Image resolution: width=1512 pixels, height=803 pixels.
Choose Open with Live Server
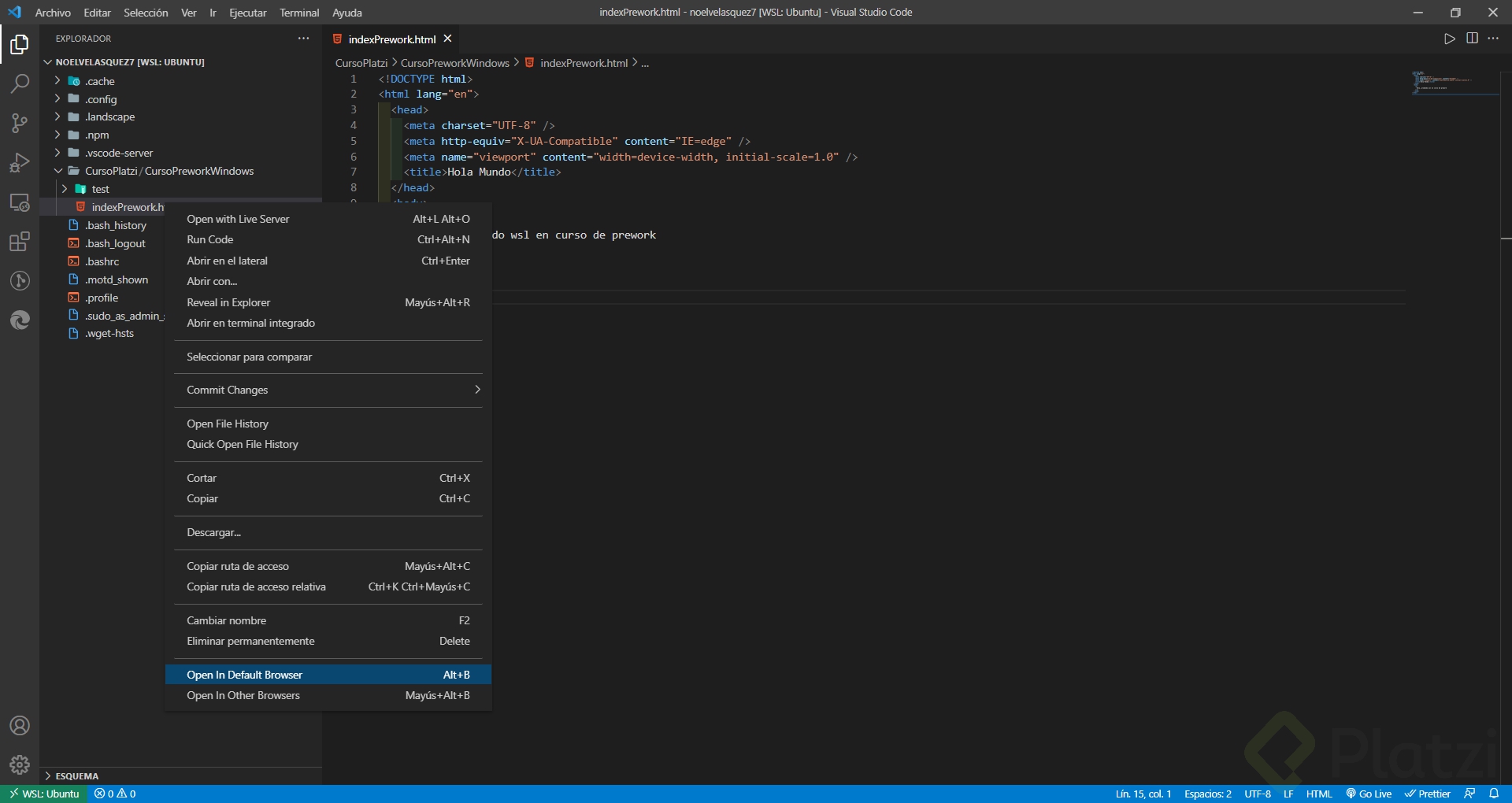coord(328,219)
